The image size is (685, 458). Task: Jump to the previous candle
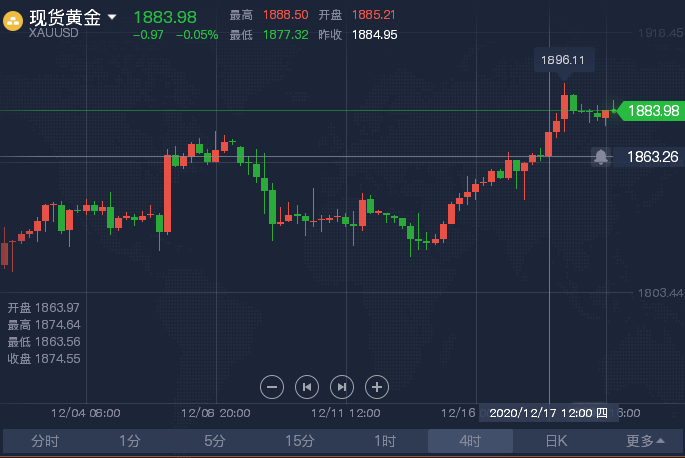tap(307, 387)
